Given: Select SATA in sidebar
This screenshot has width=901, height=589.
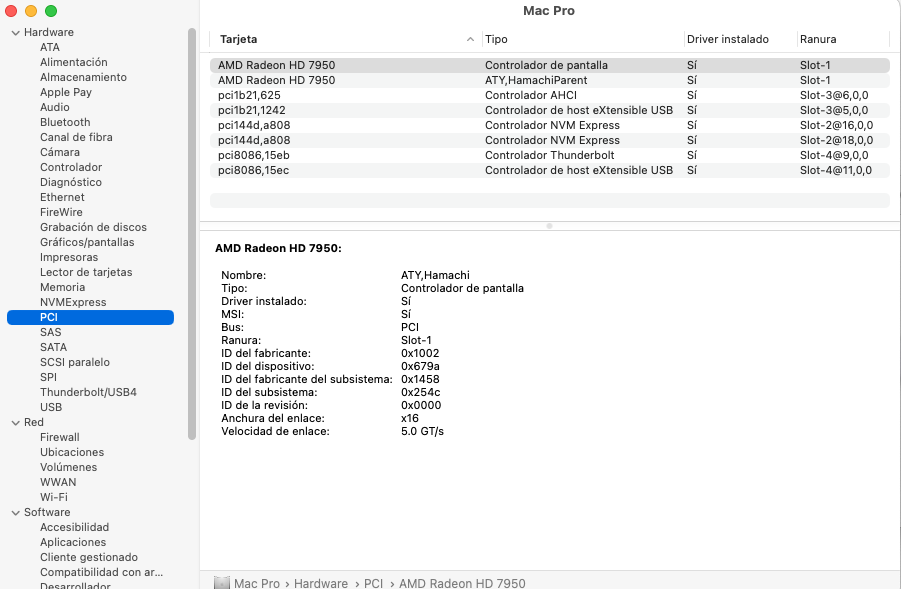Looking at the screenshot, I should [x=53, y=347].
